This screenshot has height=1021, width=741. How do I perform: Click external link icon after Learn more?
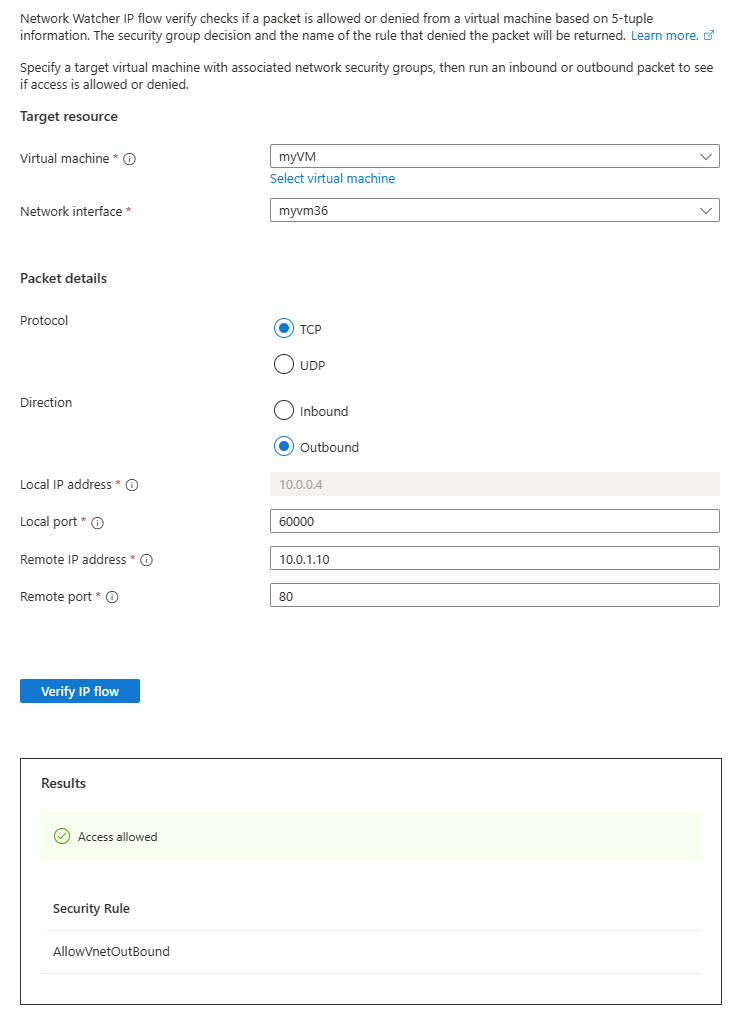[x=709, y=35]
